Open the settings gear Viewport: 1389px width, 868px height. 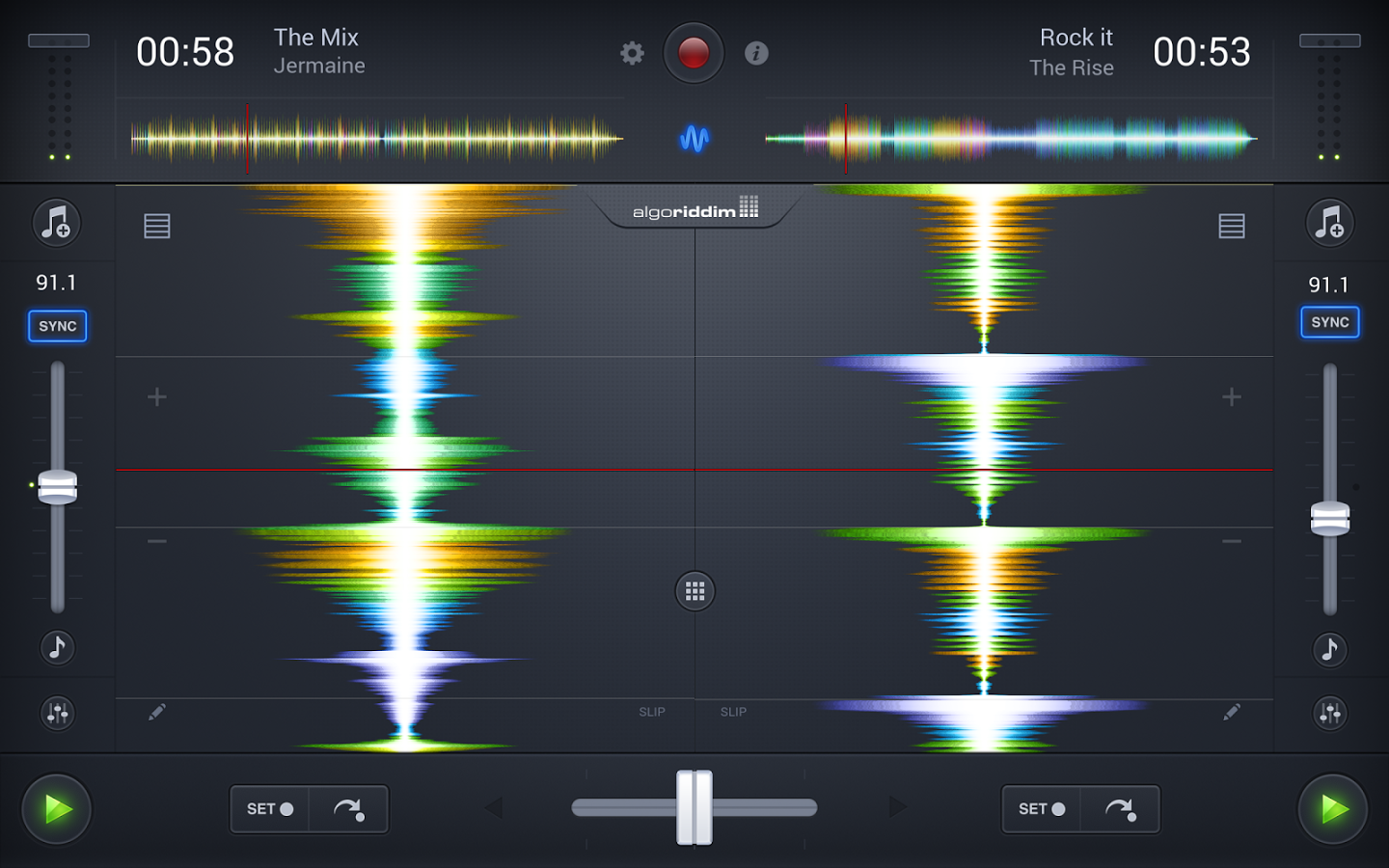(x=632, y=53)
